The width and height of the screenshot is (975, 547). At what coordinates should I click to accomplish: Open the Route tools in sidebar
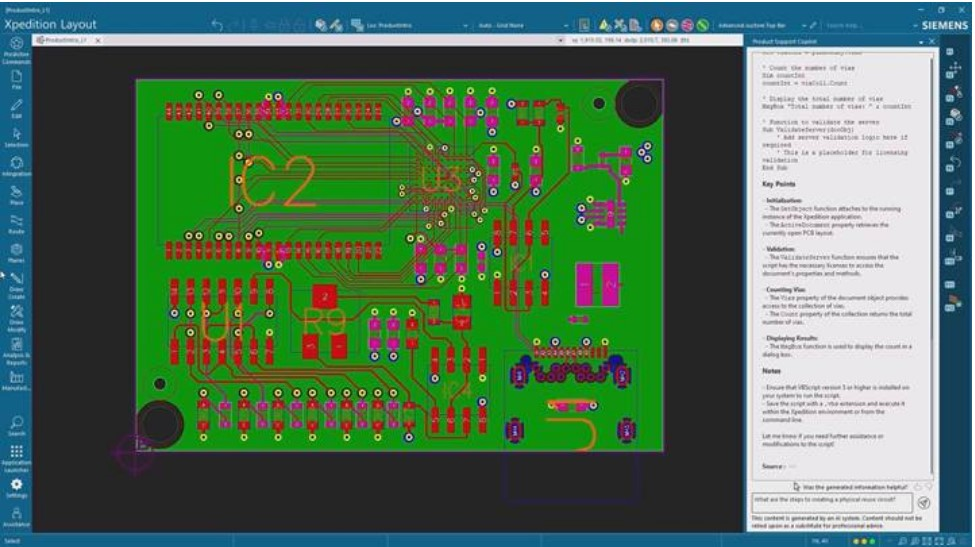point(16,224)
